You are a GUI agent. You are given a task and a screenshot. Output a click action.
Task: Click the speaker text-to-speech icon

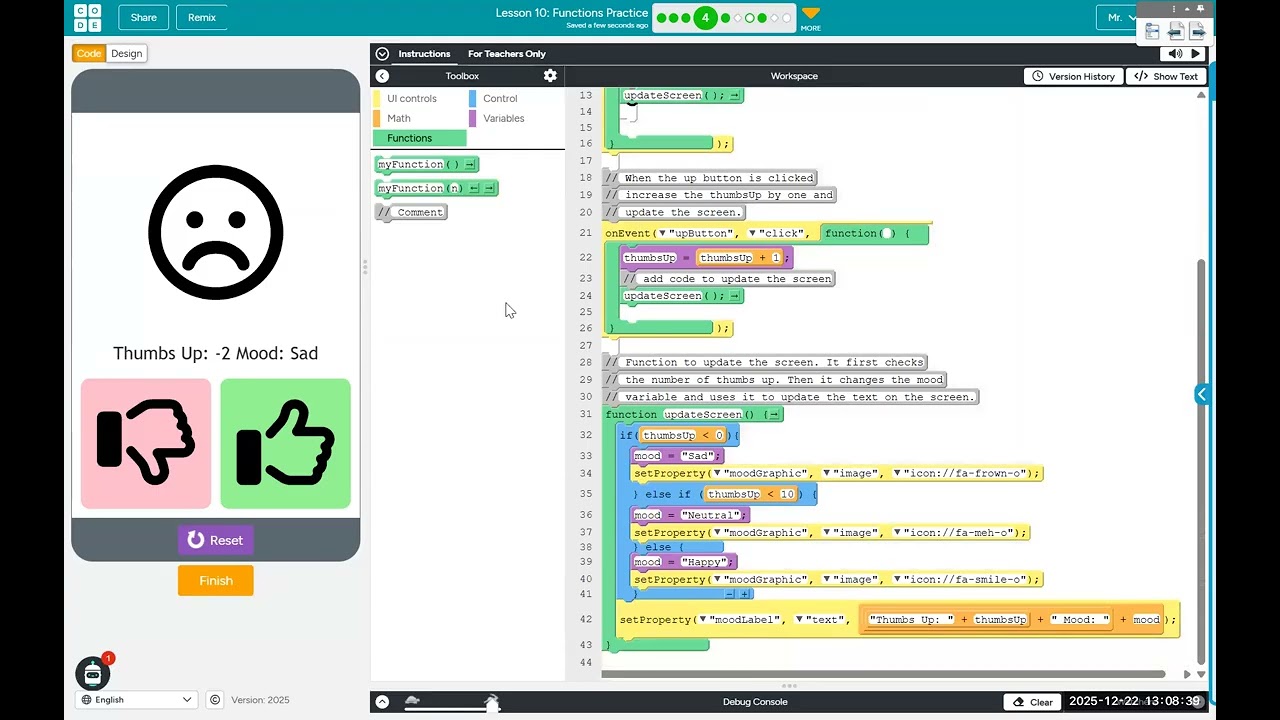pyautogui.click(x=1175, y=54)
